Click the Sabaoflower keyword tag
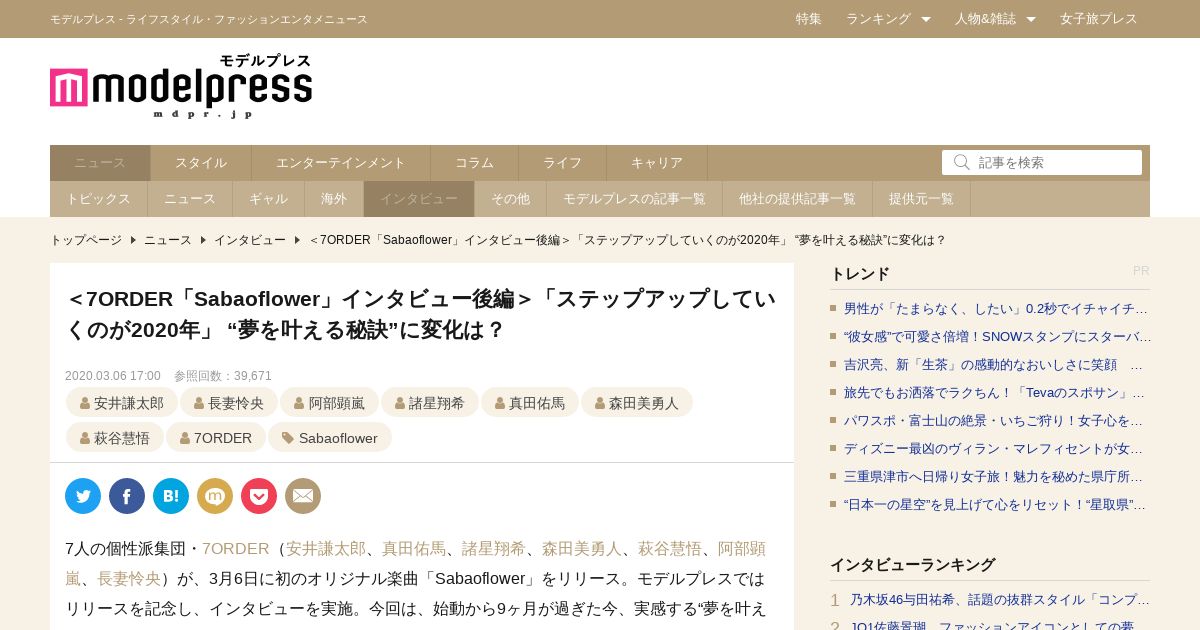The image size is (1200, 630). click(x=330, y=438)
